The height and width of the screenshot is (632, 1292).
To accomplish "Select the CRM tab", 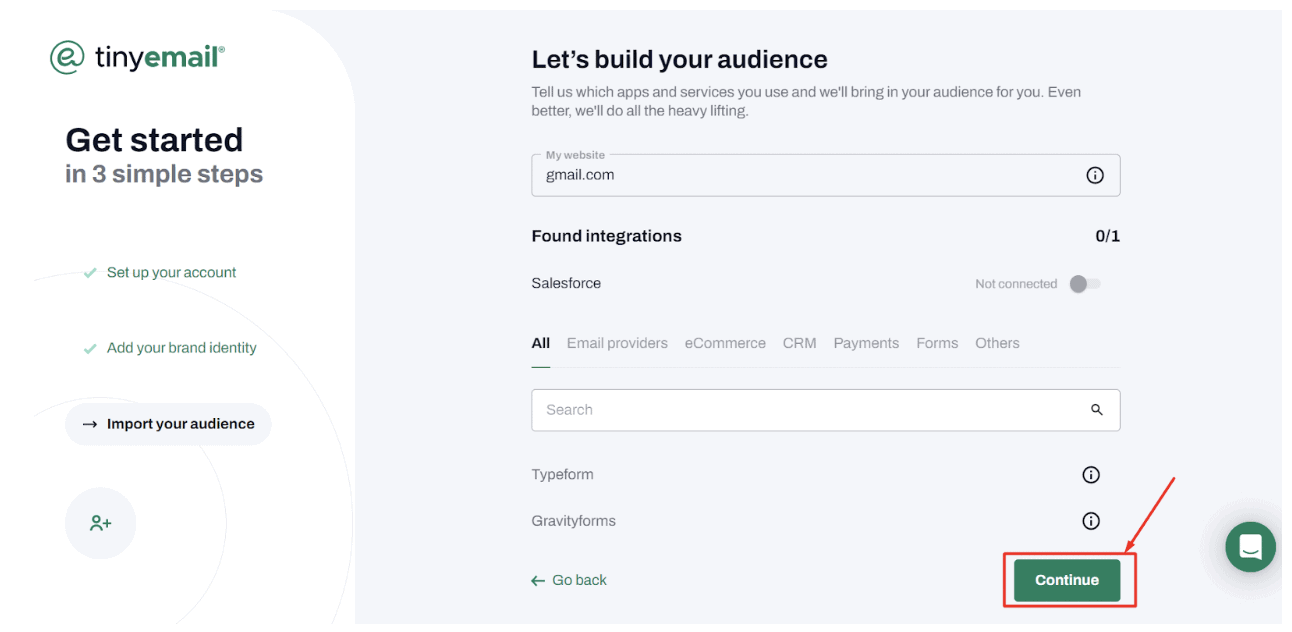I will click(x=799, y=343).
